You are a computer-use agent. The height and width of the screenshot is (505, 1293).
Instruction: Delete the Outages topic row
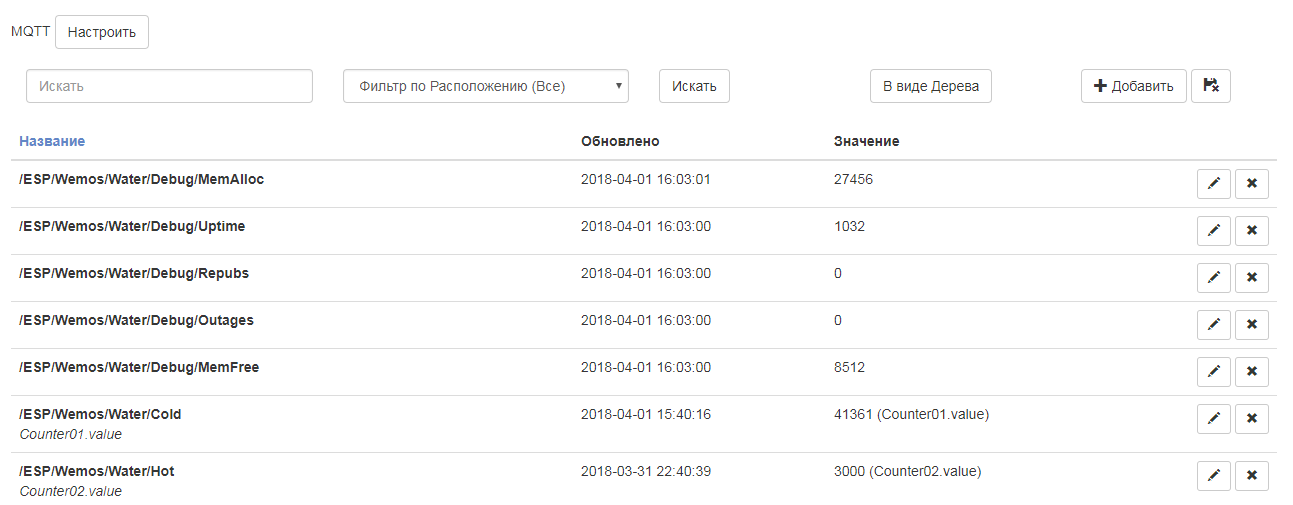tap(1251, 325)
